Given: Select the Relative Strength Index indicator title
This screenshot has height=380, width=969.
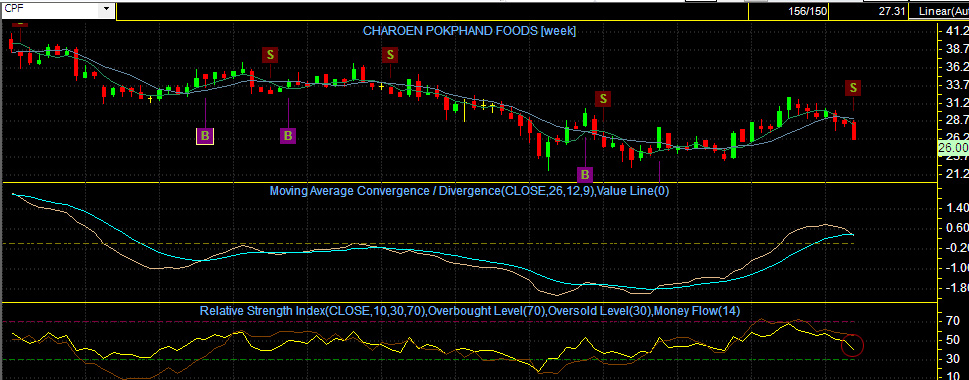Looking at the screenshot, I should click(469, 311).
